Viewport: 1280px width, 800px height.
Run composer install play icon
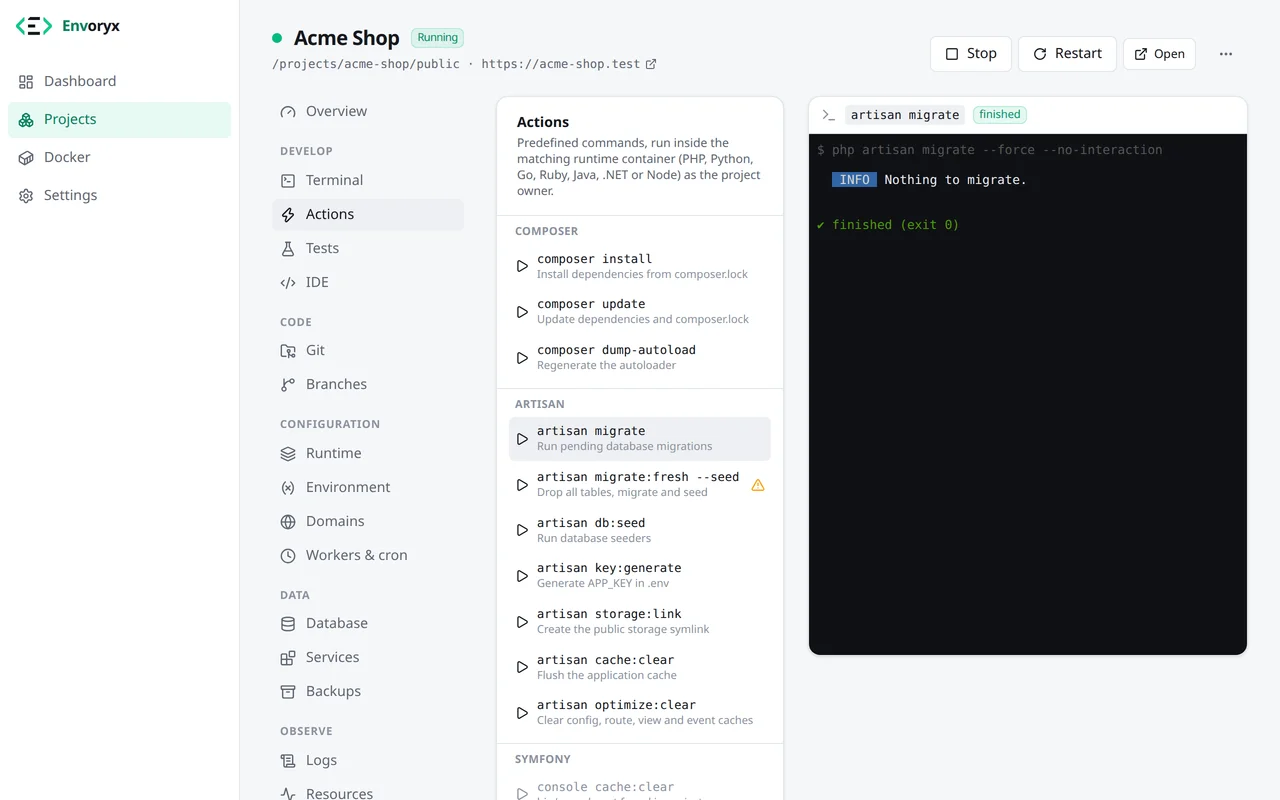522,266
